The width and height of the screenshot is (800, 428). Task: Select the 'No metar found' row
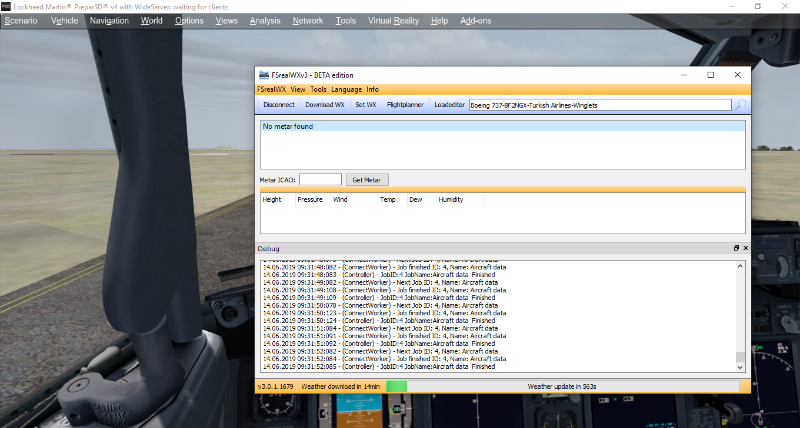[x=503, y=127]
